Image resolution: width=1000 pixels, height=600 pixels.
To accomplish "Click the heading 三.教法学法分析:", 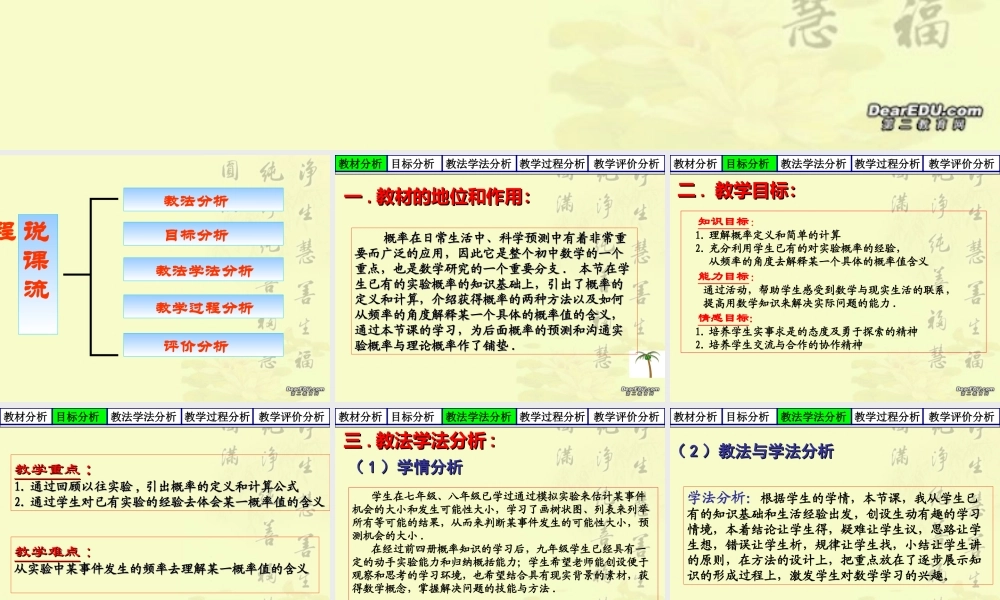I will tap(420, 441).
